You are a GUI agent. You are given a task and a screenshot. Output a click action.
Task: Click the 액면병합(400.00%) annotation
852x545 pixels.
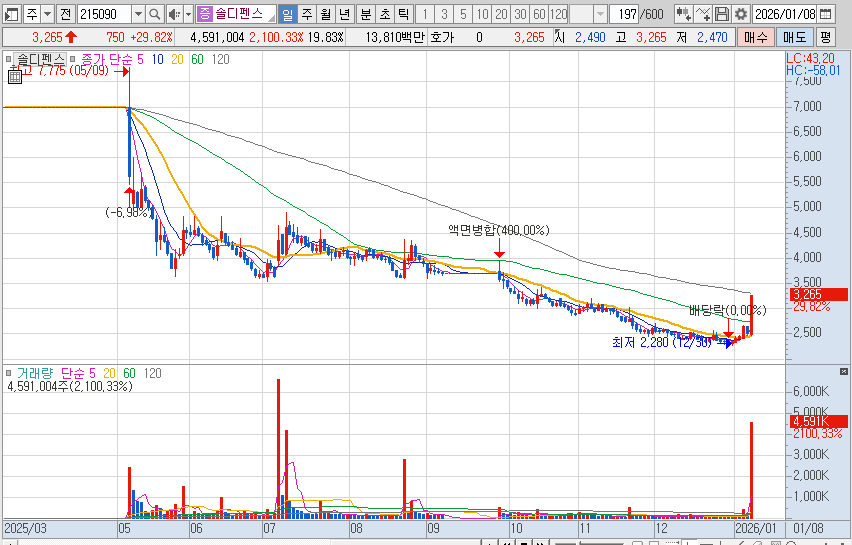click(x=499, y=230)
